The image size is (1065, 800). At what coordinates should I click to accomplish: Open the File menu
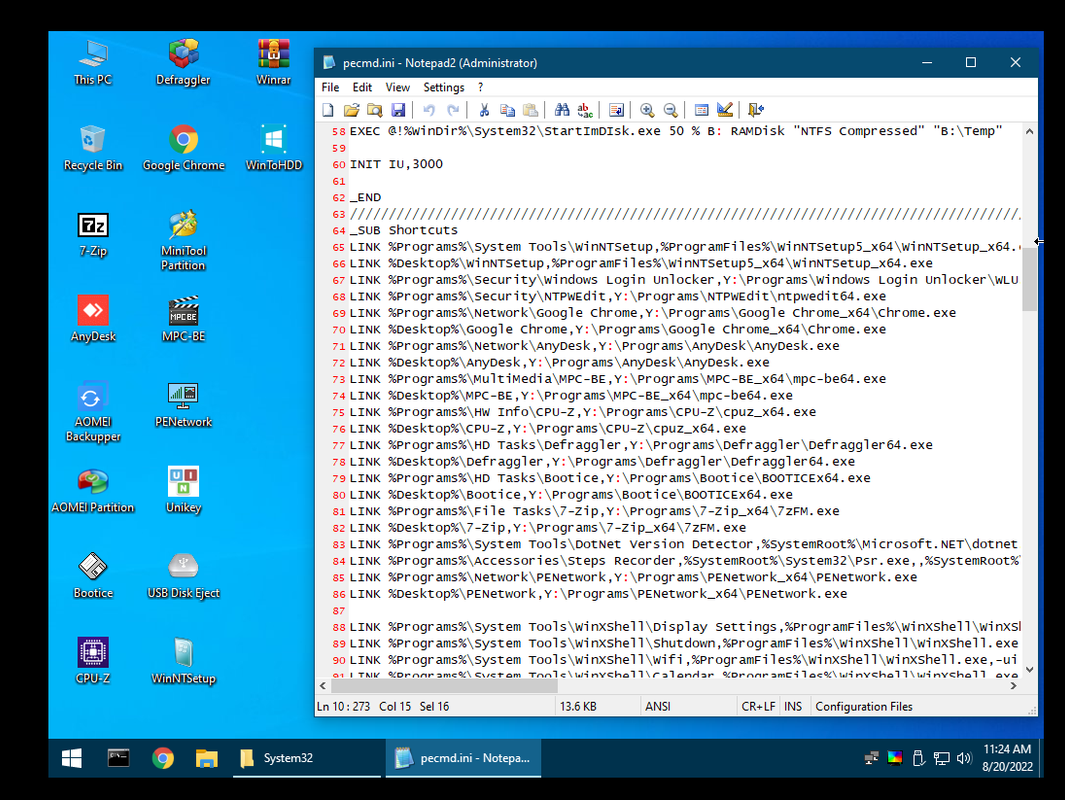330,88
